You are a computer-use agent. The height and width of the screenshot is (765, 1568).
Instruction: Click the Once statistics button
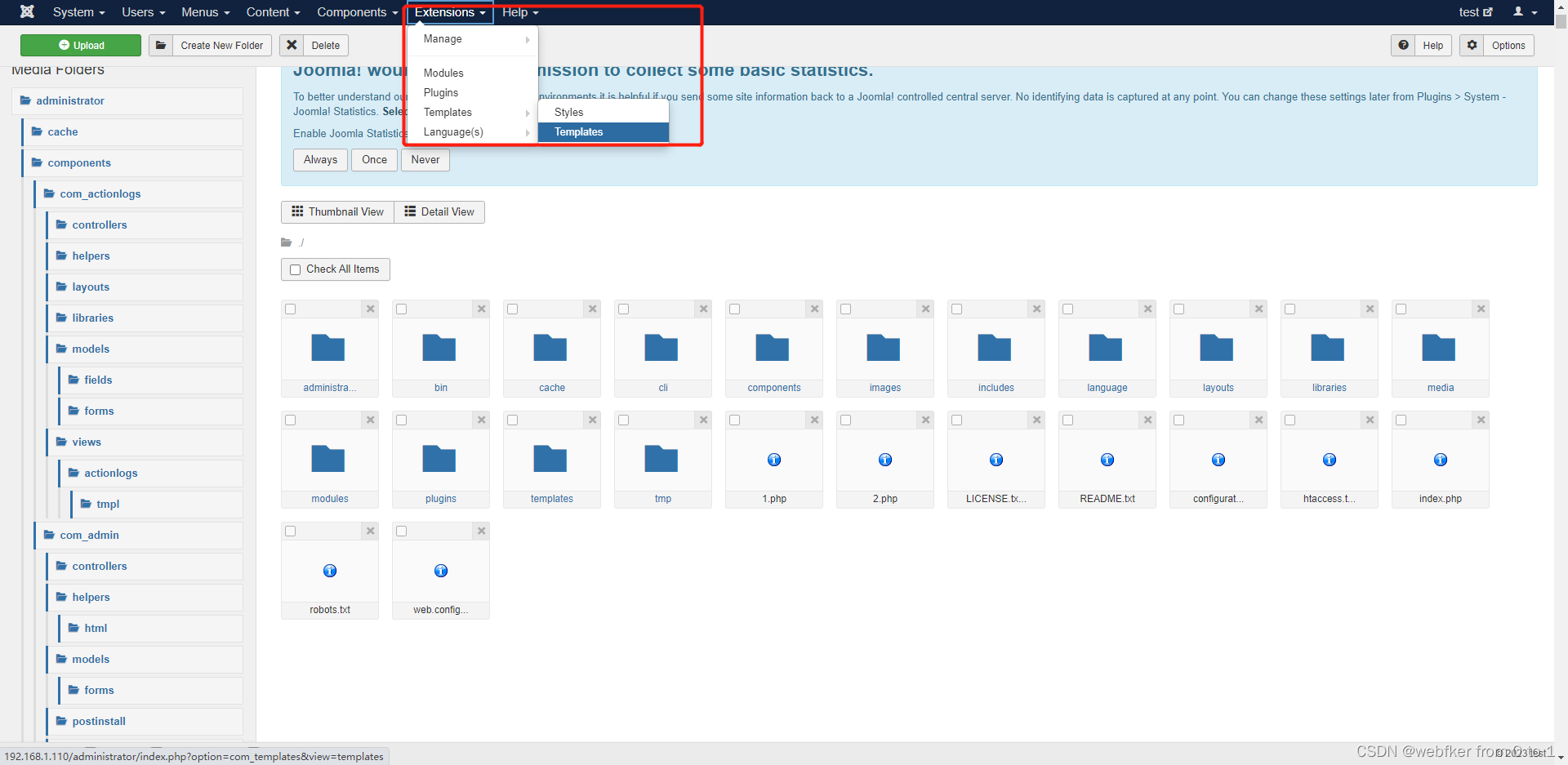pyautogui.click(x=374, y=160)
